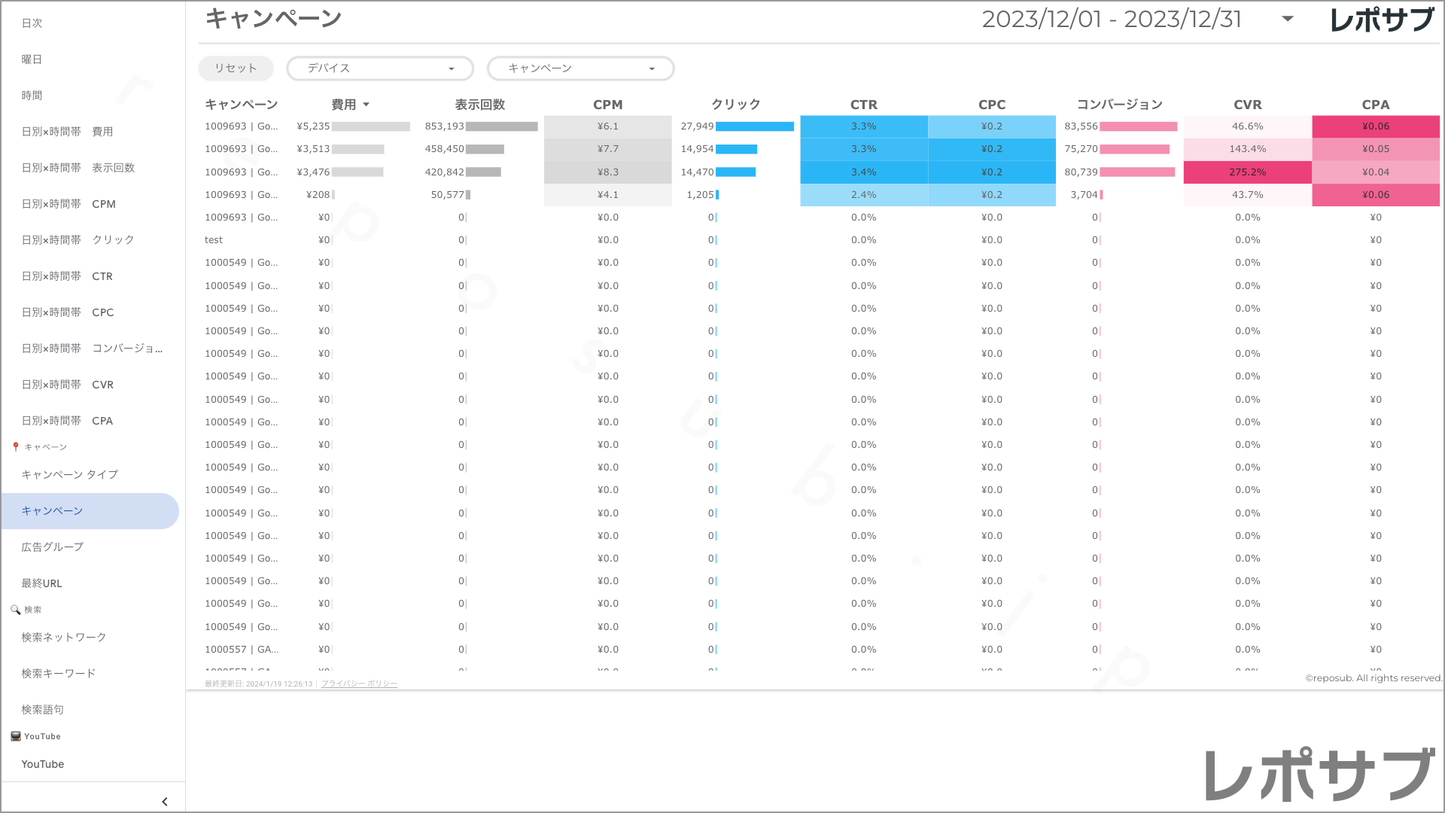
Task: Go to the 広告グループ page
Action: point(52,547)
